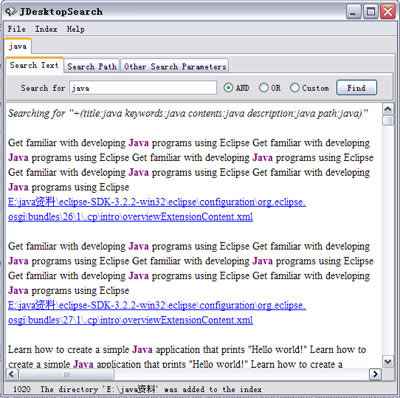Click the Find button
Image resolution: width=400 pixels, height=398 pixels.
(356, 88)
